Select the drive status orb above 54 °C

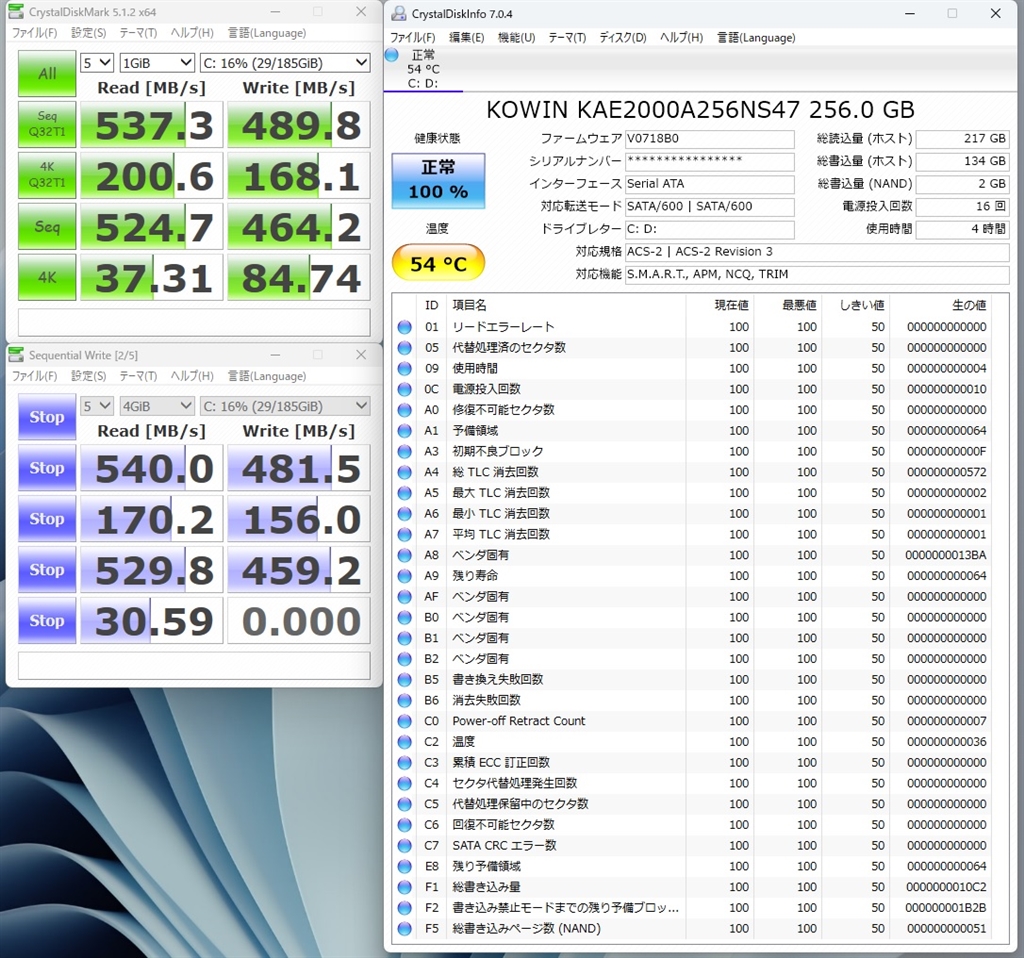pos(391,55)
